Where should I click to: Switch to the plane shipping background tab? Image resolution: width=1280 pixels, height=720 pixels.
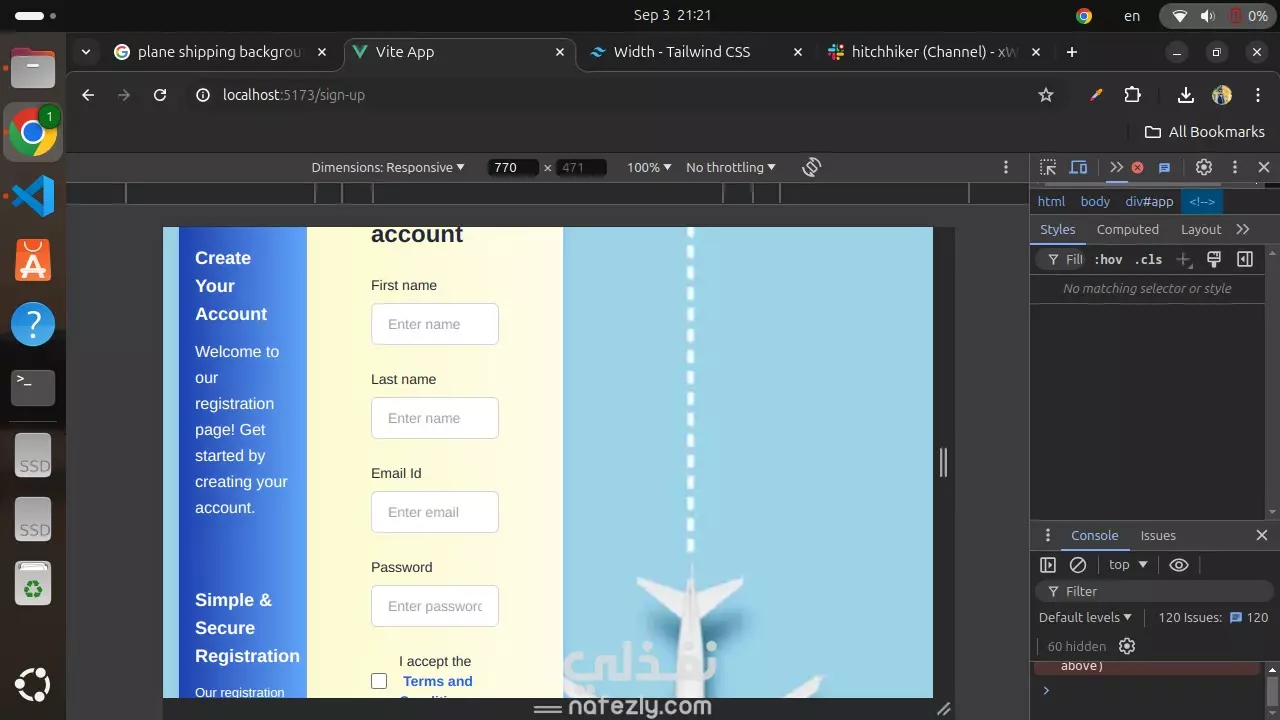pyautogui.click(x=220, y=52)
